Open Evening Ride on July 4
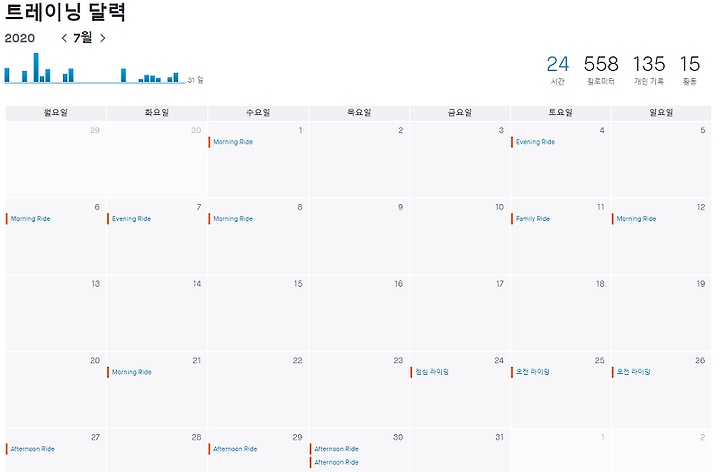Image resolution: width=720 pixels, height=472 pixels. [535, 142]
